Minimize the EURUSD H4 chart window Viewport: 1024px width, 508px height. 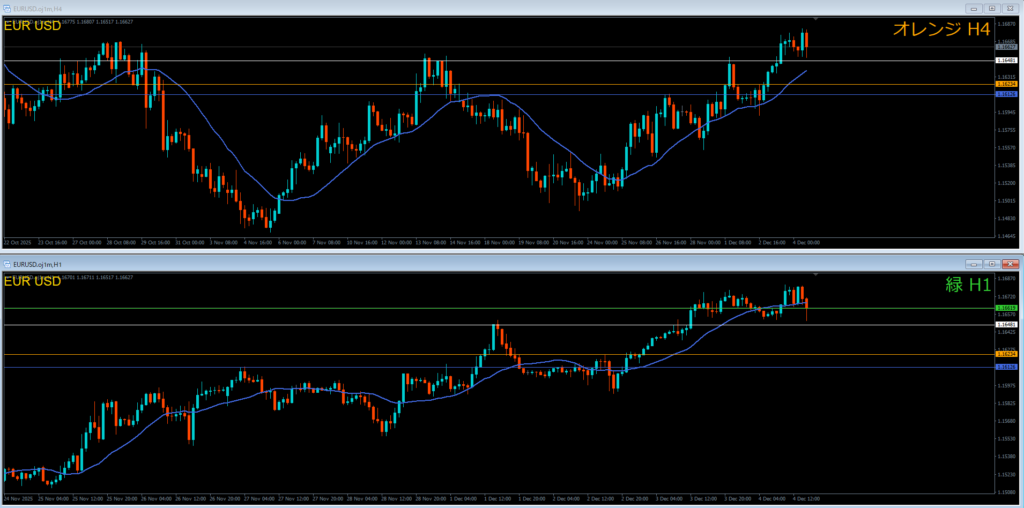pyautogui.click(x=974, y=8)
